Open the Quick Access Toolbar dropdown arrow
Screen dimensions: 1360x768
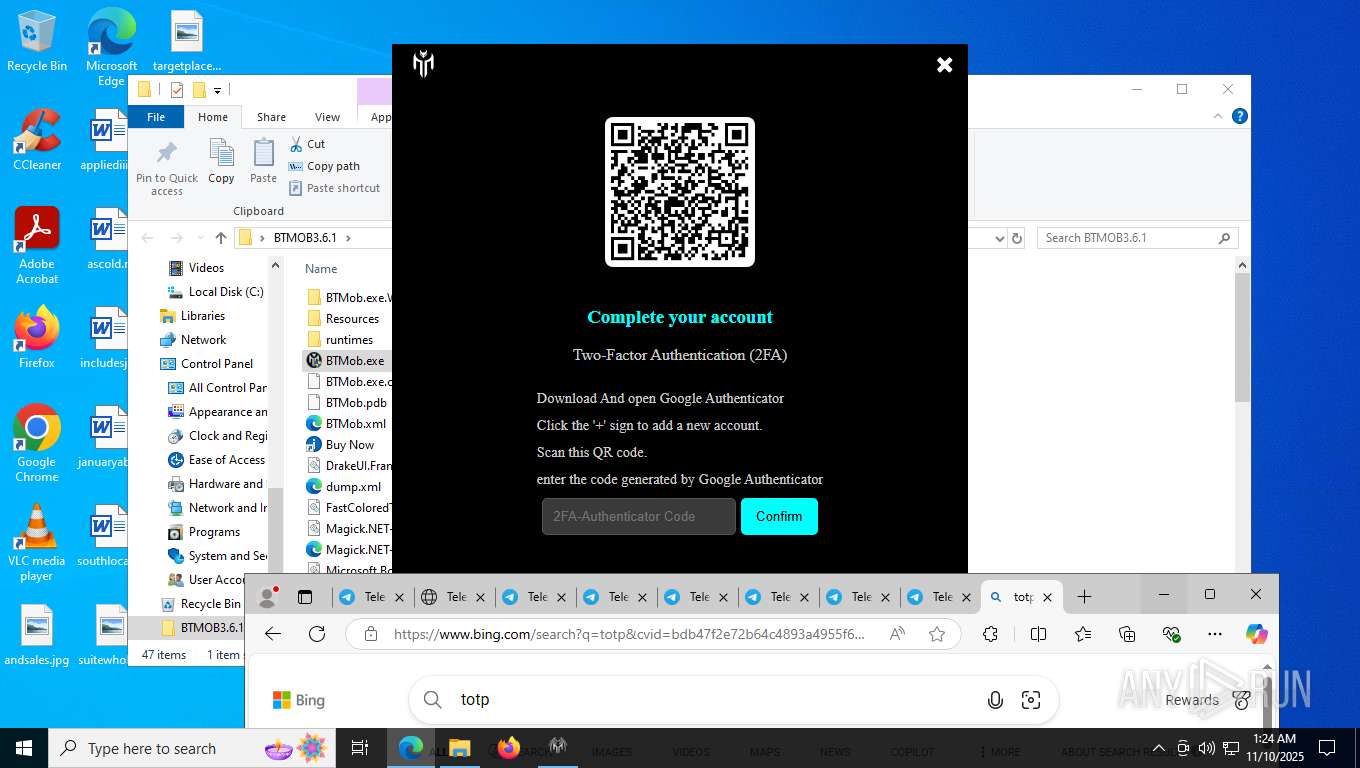[217, 91]
